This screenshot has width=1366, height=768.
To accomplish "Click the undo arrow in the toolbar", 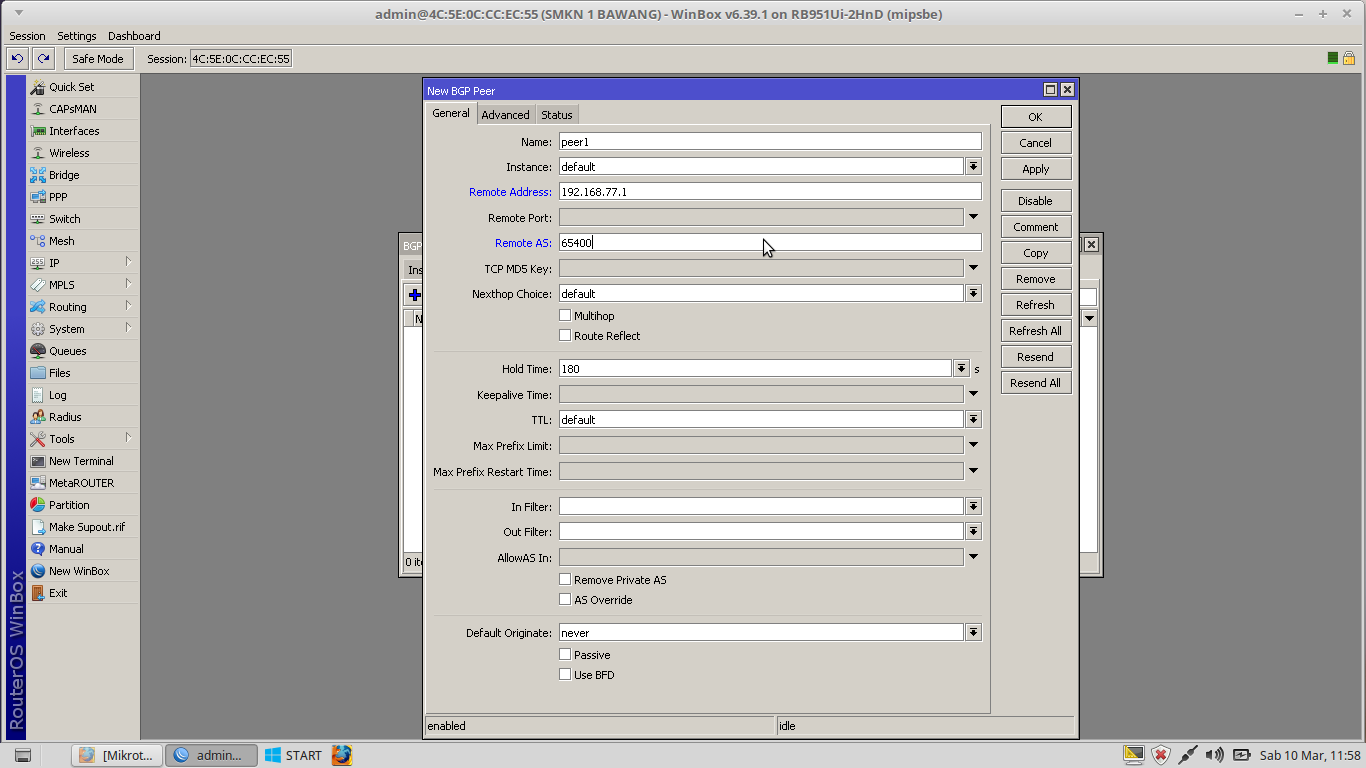I will coord(16,58).
